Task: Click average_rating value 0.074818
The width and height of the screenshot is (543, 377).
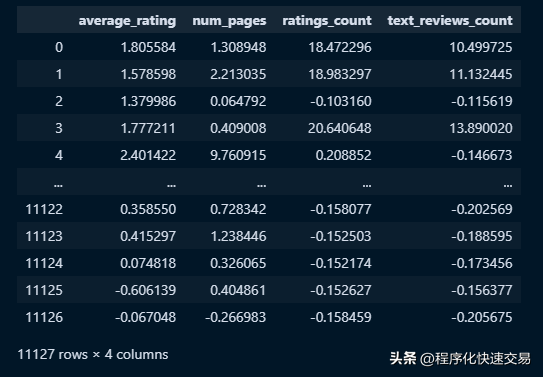Action: click(x=148, y=263)
